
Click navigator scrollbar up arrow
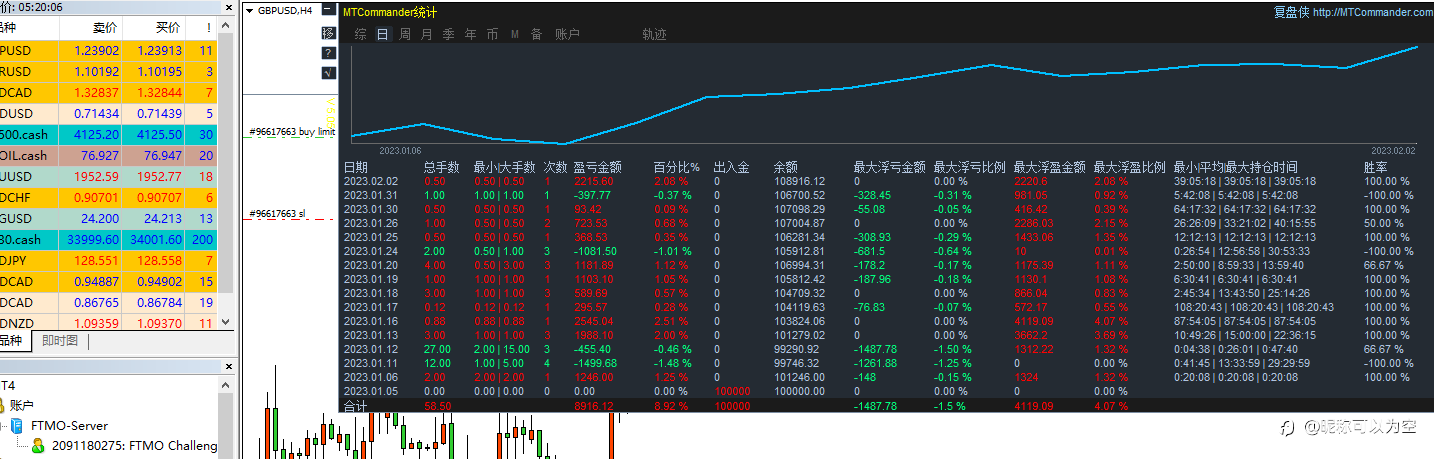224,386
